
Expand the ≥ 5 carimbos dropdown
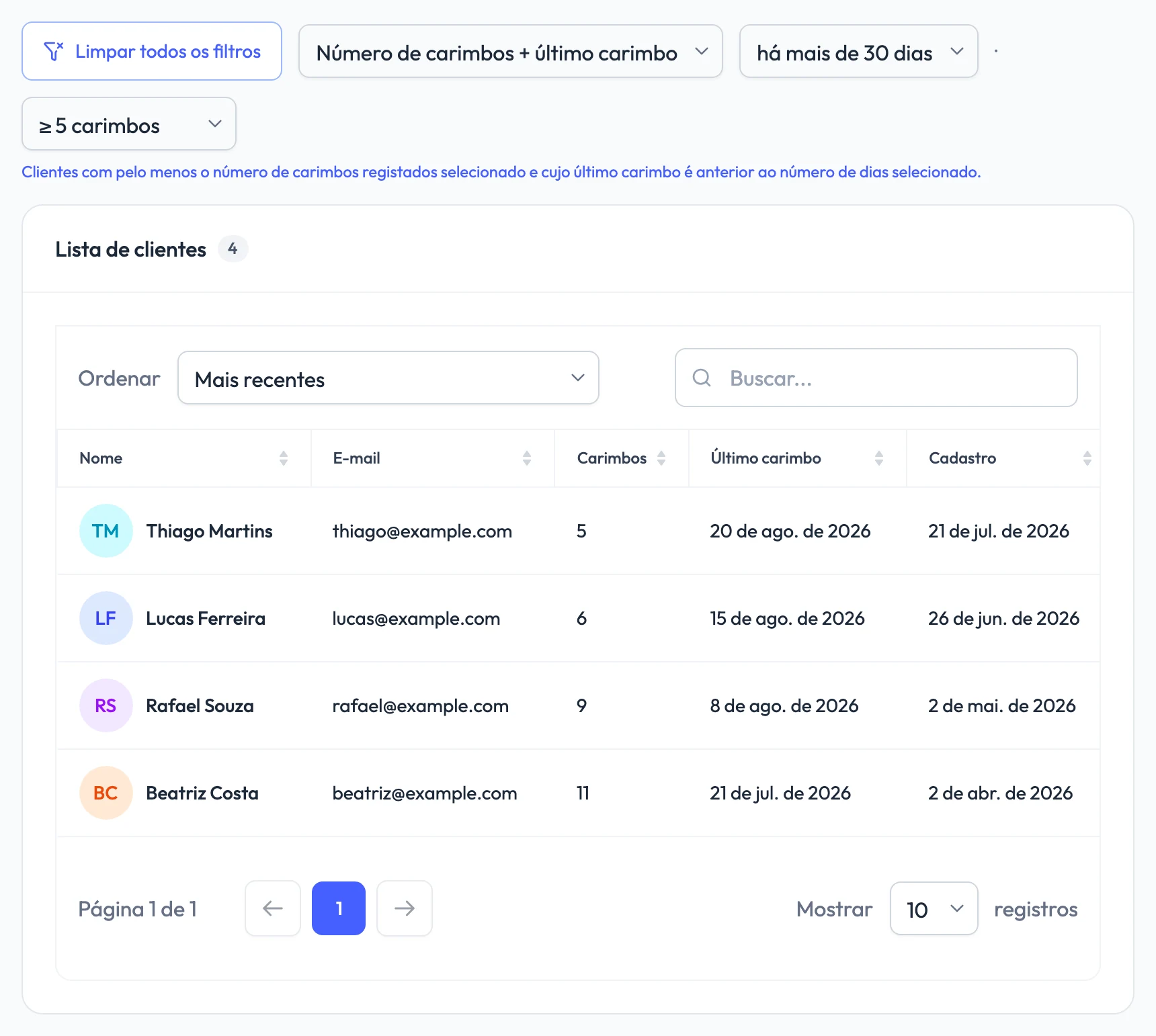tap(129, 124)
